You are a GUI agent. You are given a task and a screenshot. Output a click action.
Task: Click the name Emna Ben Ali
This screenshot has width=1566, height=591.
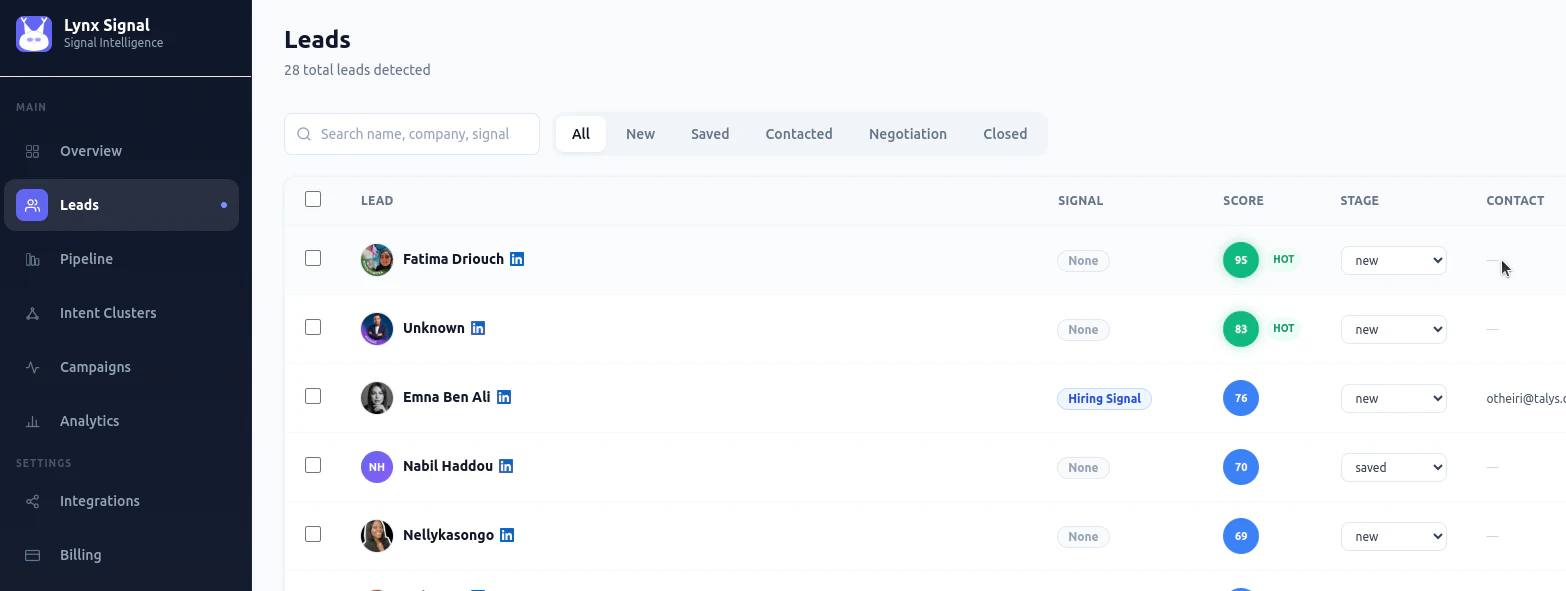pos(447,397)
